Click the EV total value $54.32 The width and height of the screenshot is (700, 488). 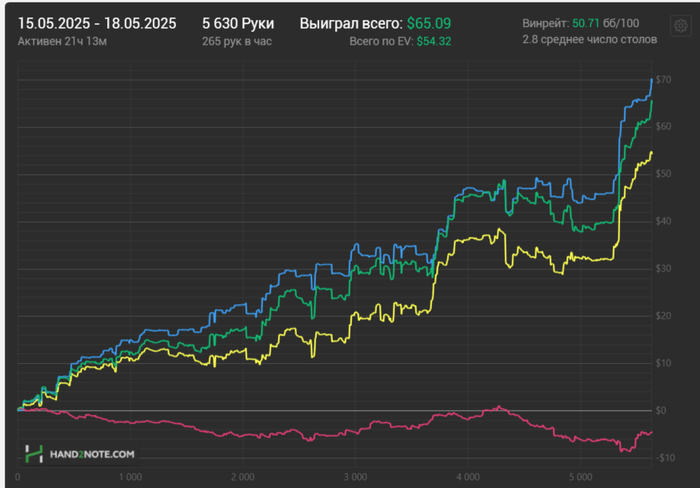tap(433, 42)
